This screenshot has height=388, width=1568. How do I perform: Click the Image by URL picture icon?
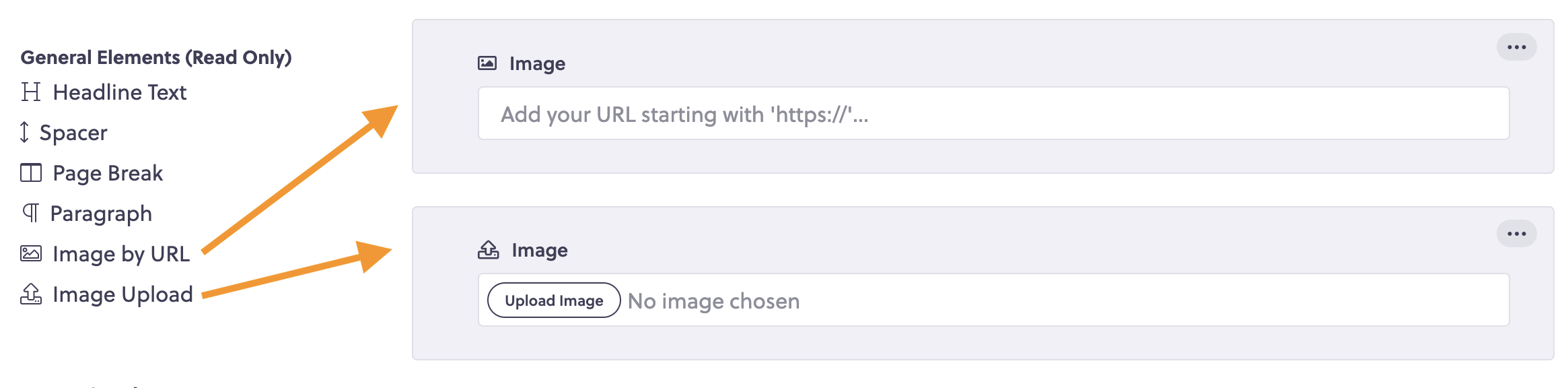(x=31, y=253)
